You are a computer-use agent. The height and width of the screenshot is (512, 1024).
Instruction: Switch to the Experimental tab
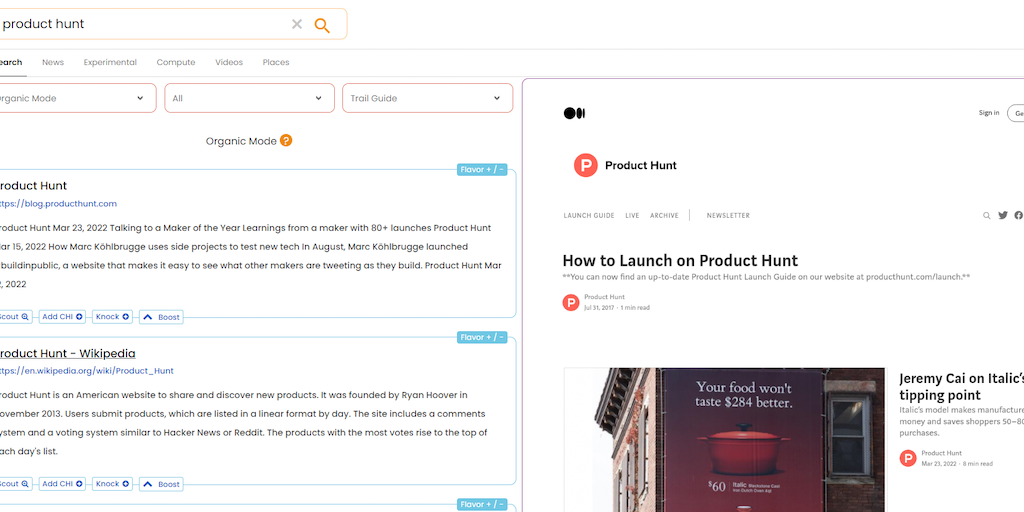[110, 63]
